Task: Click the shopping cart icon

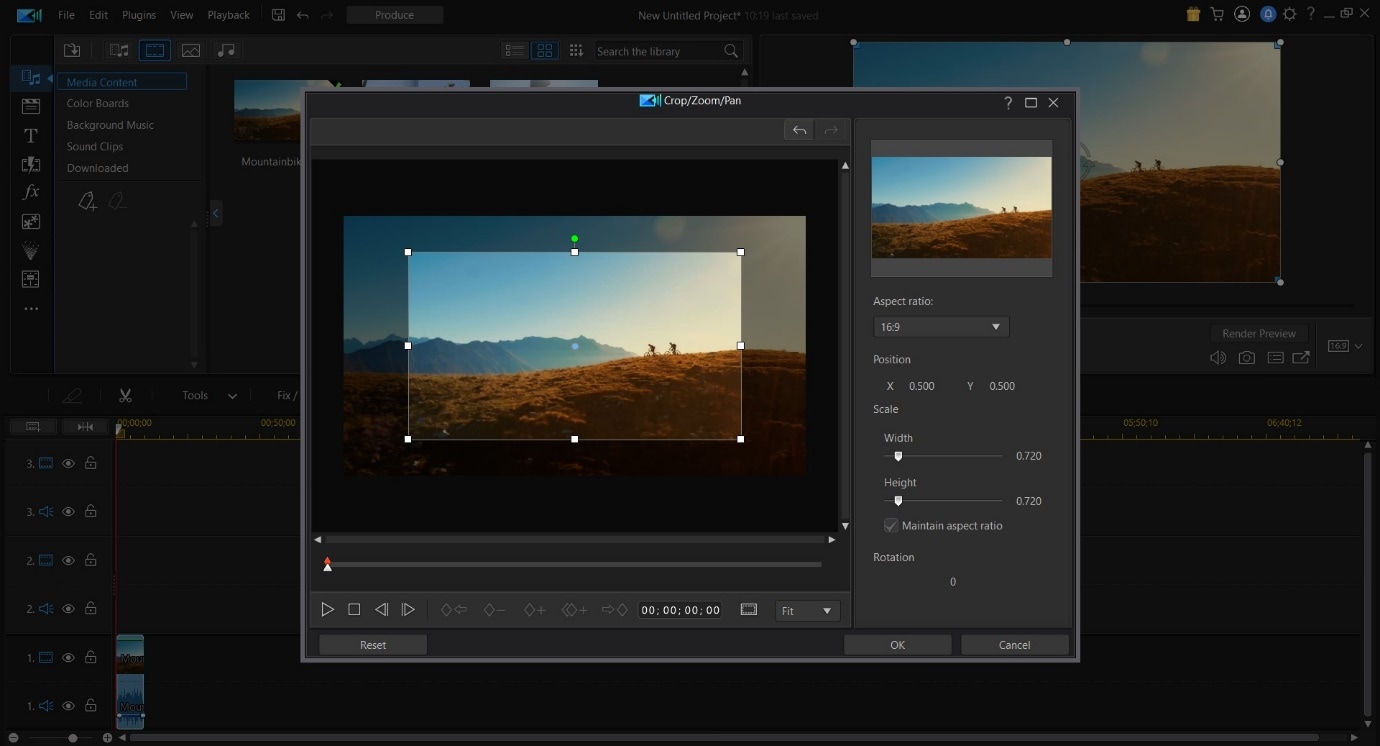Action: pyautogui.click(x=1217, y=15)
